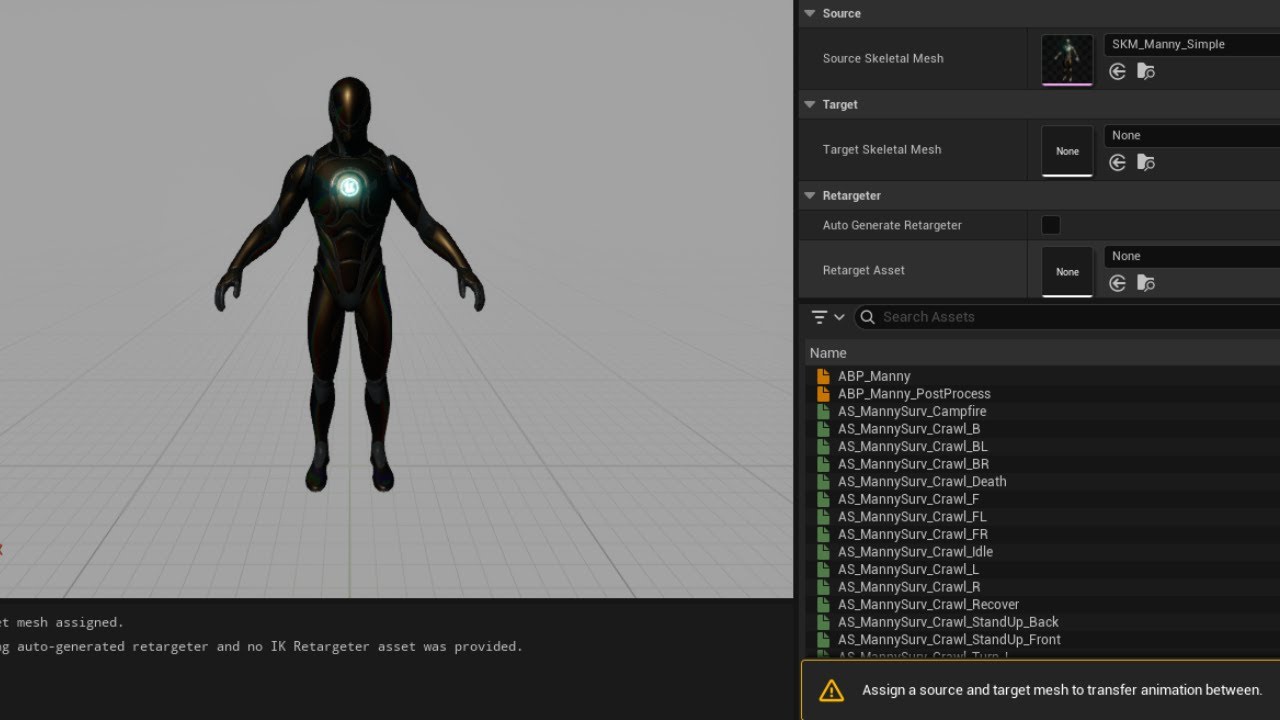This screenshot has width=1280, height=720.
Task: Open the SKM_Manny_Simple source mesh dropdown
Action: 1192,44
